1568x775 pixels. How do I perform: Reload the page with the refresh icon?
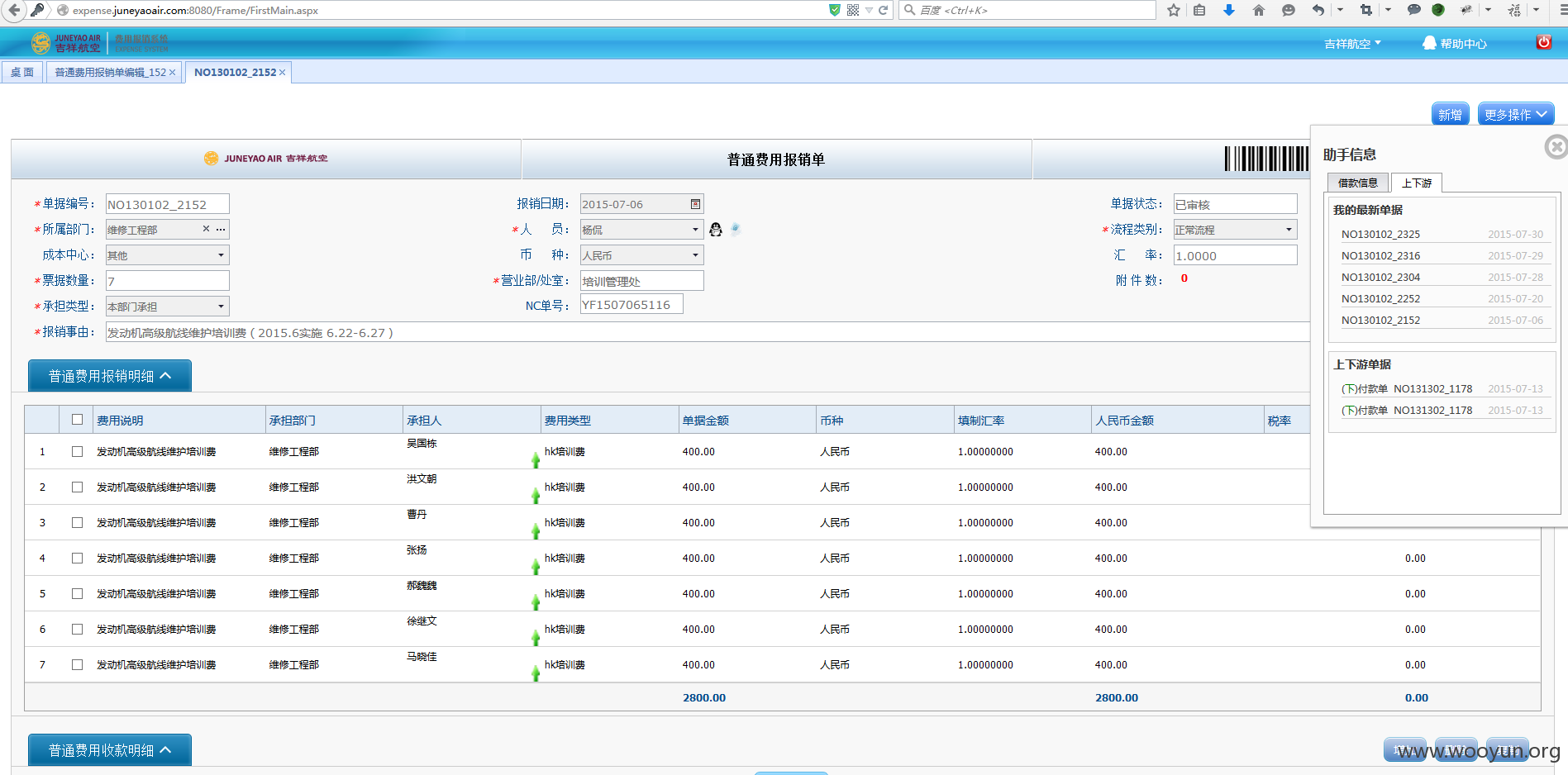coord(883,10)
